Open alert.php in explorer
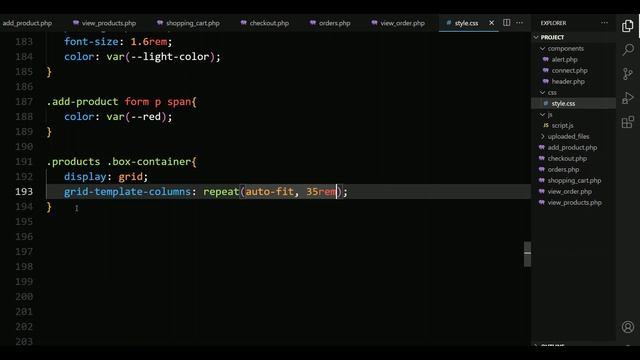Screen dimensions: 640x360 pos(564,59)
